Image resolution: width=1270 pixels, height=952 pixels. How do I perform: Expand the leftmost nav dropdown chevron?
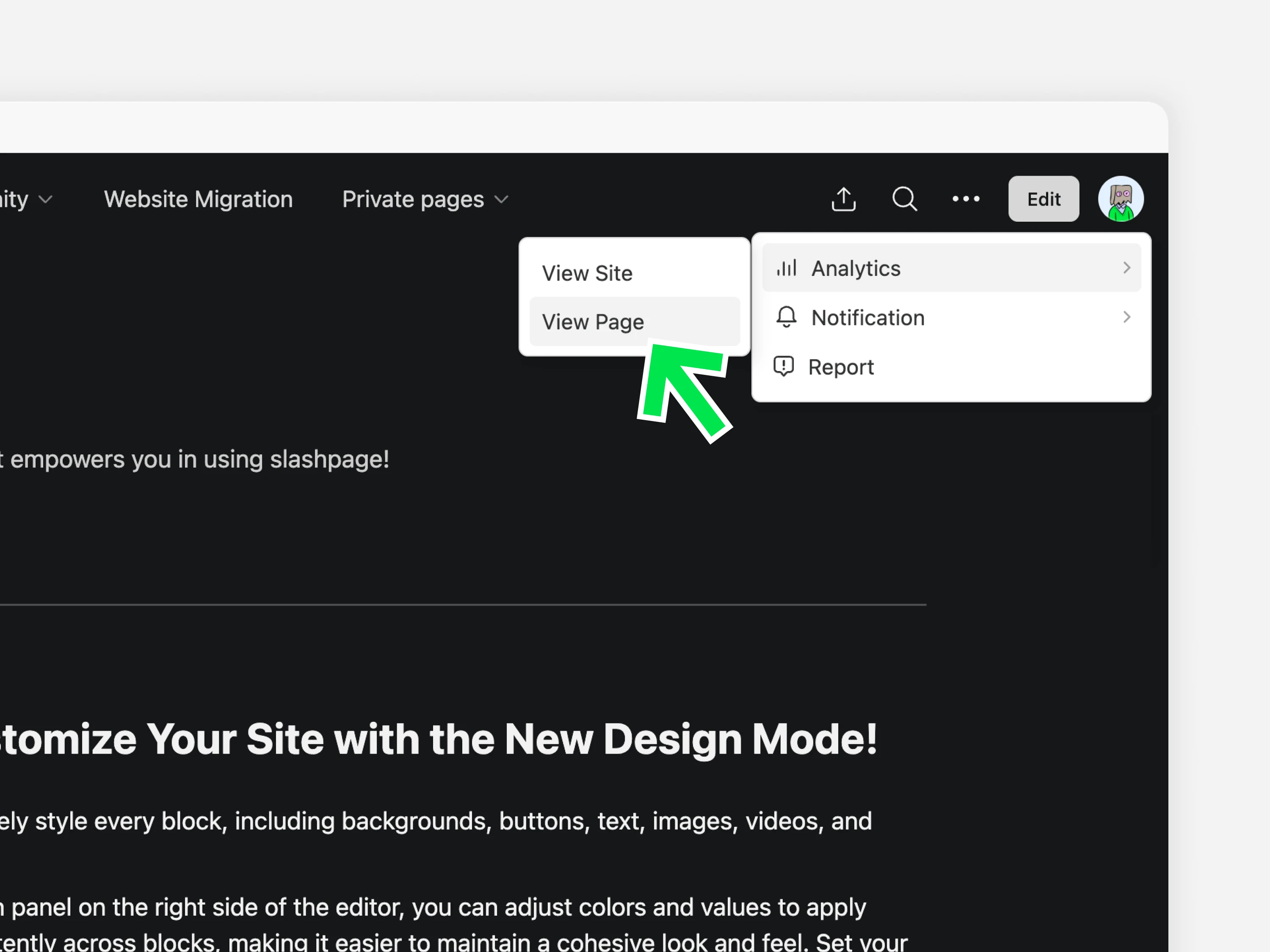pos(45,200)
